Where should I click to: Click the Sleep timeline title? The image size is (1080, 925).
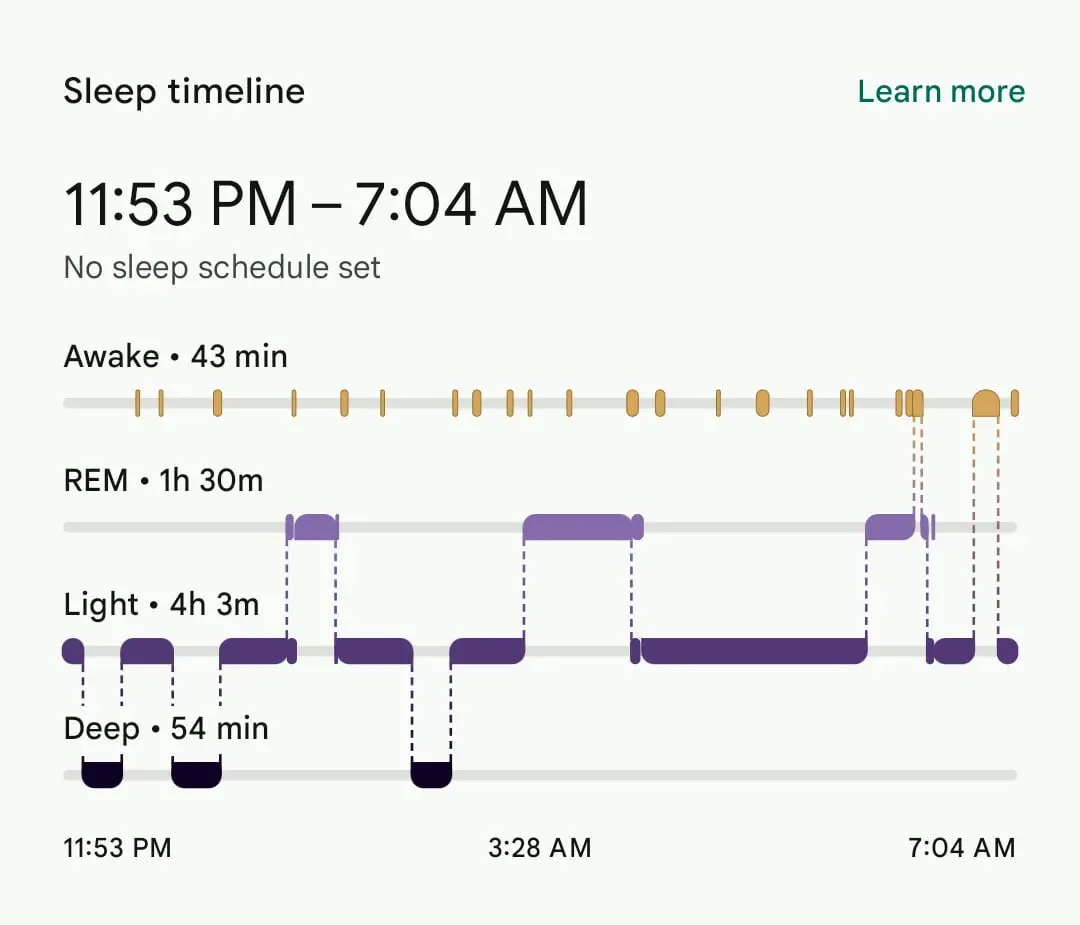point(184,91)
